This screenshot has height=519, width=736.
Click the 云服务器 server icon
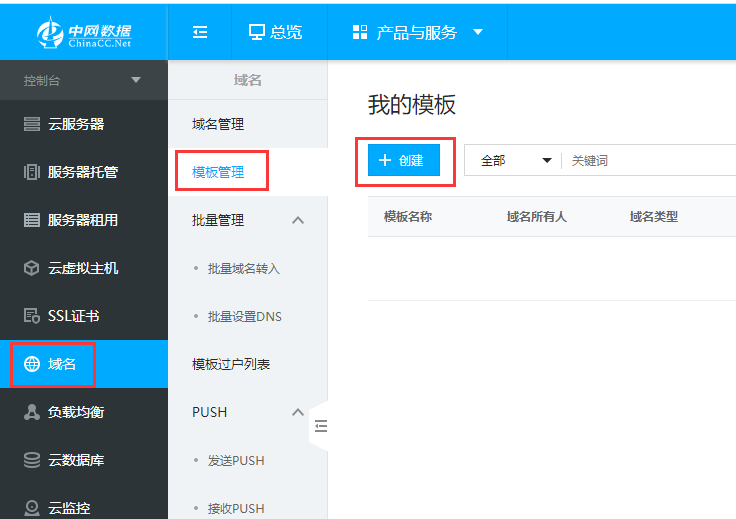click(32, 124)
